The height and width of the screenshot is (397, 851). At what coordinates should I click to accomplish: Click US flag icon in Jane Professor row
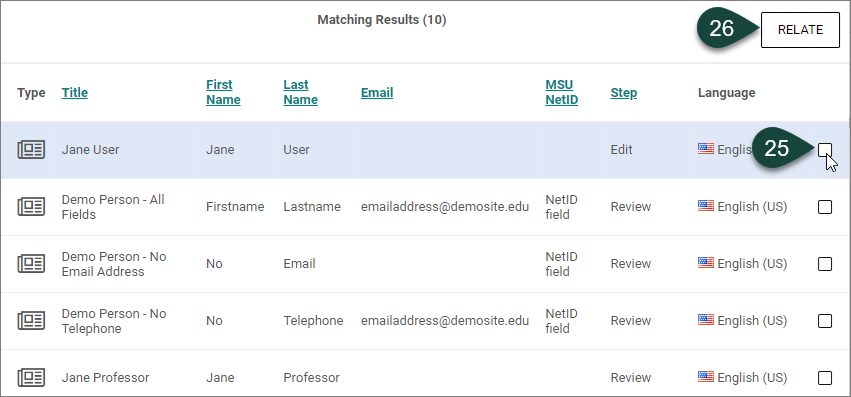click(706, 377)
